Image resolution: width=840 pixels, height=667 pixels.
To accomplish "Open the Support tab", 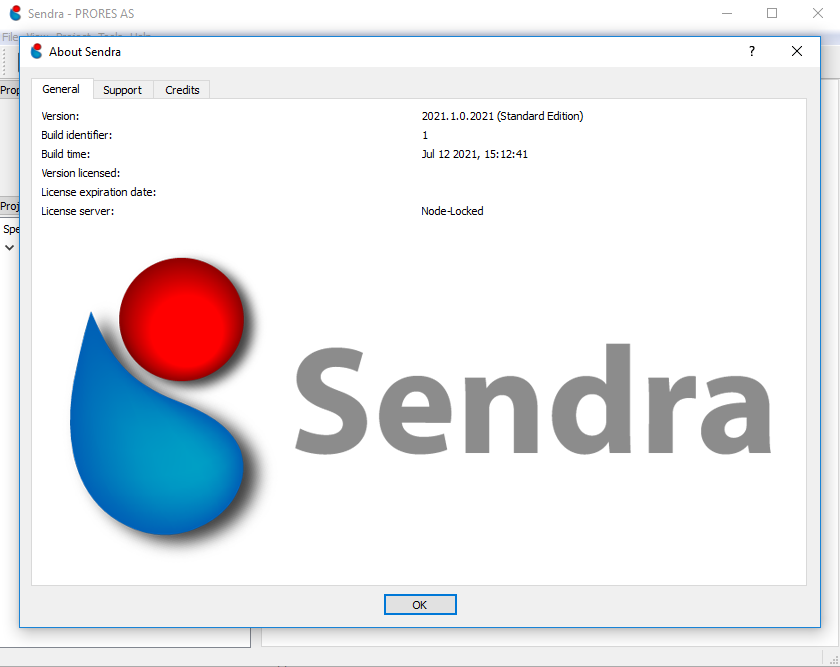I will pyautogui.click(x=122, y=90).
